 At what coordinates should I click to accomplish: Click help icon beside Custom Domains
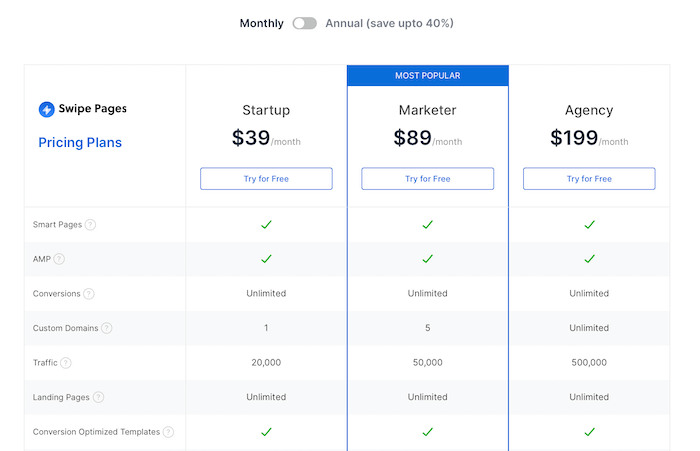[x=106, y=328]
